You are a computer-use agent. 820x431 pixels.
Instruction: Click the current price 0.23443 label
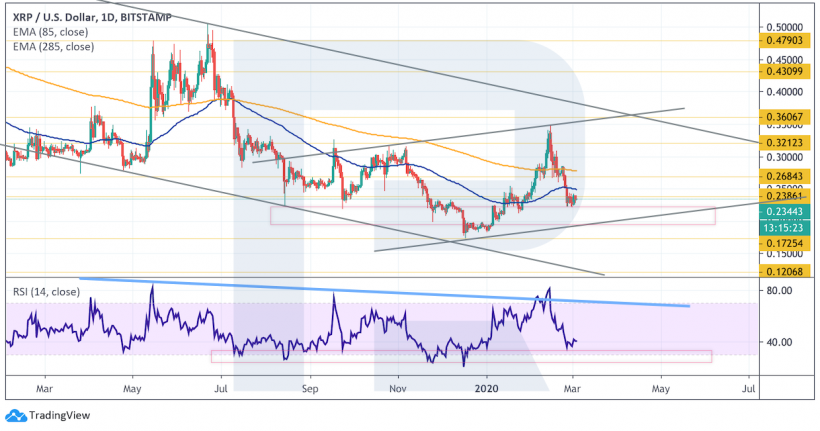pos(784,211)
